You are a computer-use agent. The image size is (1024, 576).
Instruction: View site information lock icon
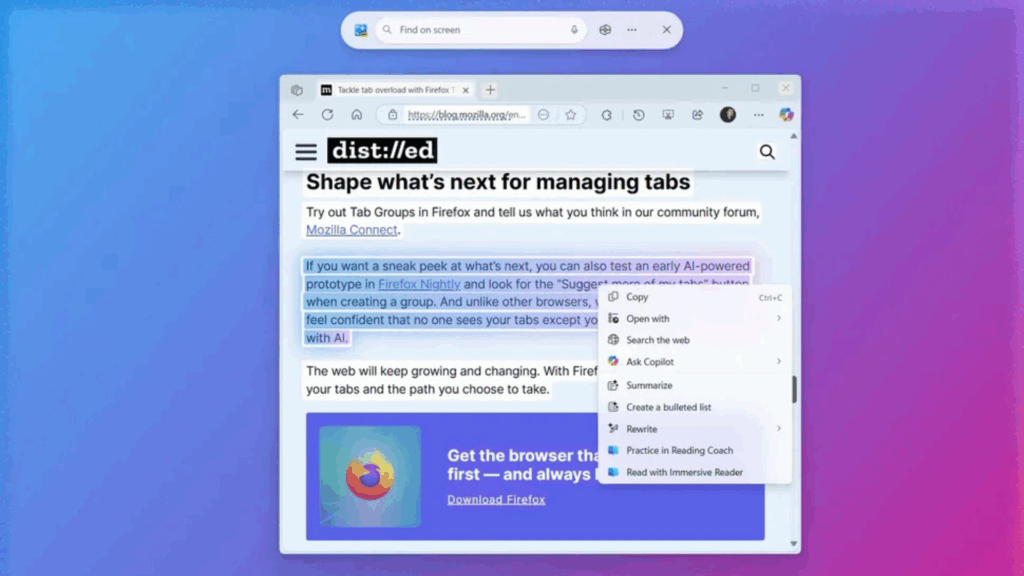(392, 115)
